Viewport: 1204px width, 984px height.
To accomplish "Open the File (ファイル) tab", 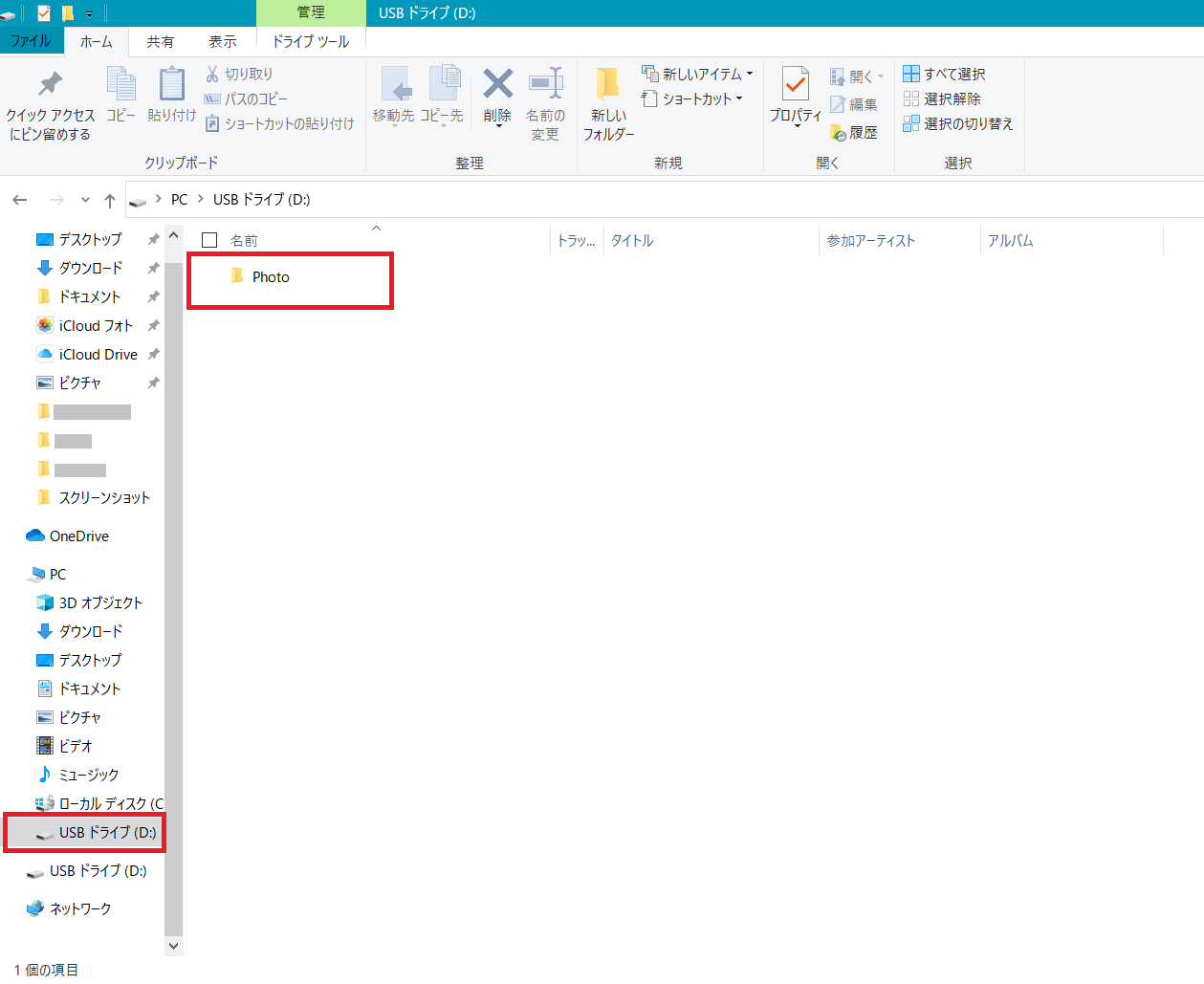I will (31, 41).
